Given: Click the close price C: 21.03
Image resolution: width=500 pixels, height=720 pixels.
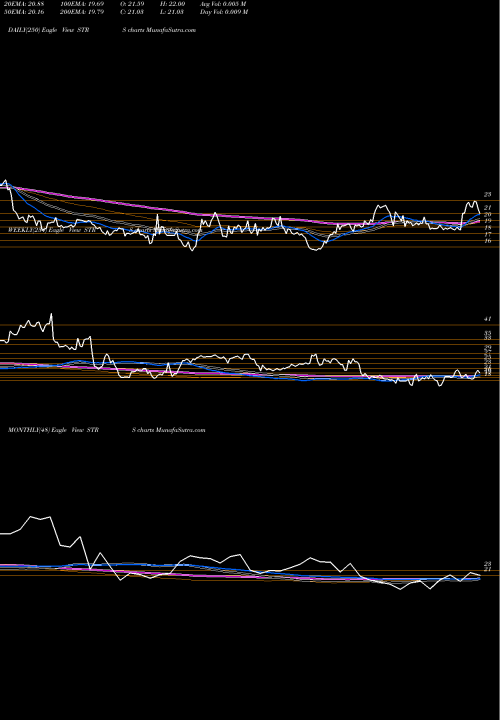Looking at the screenshot, I should click(132, 12).
